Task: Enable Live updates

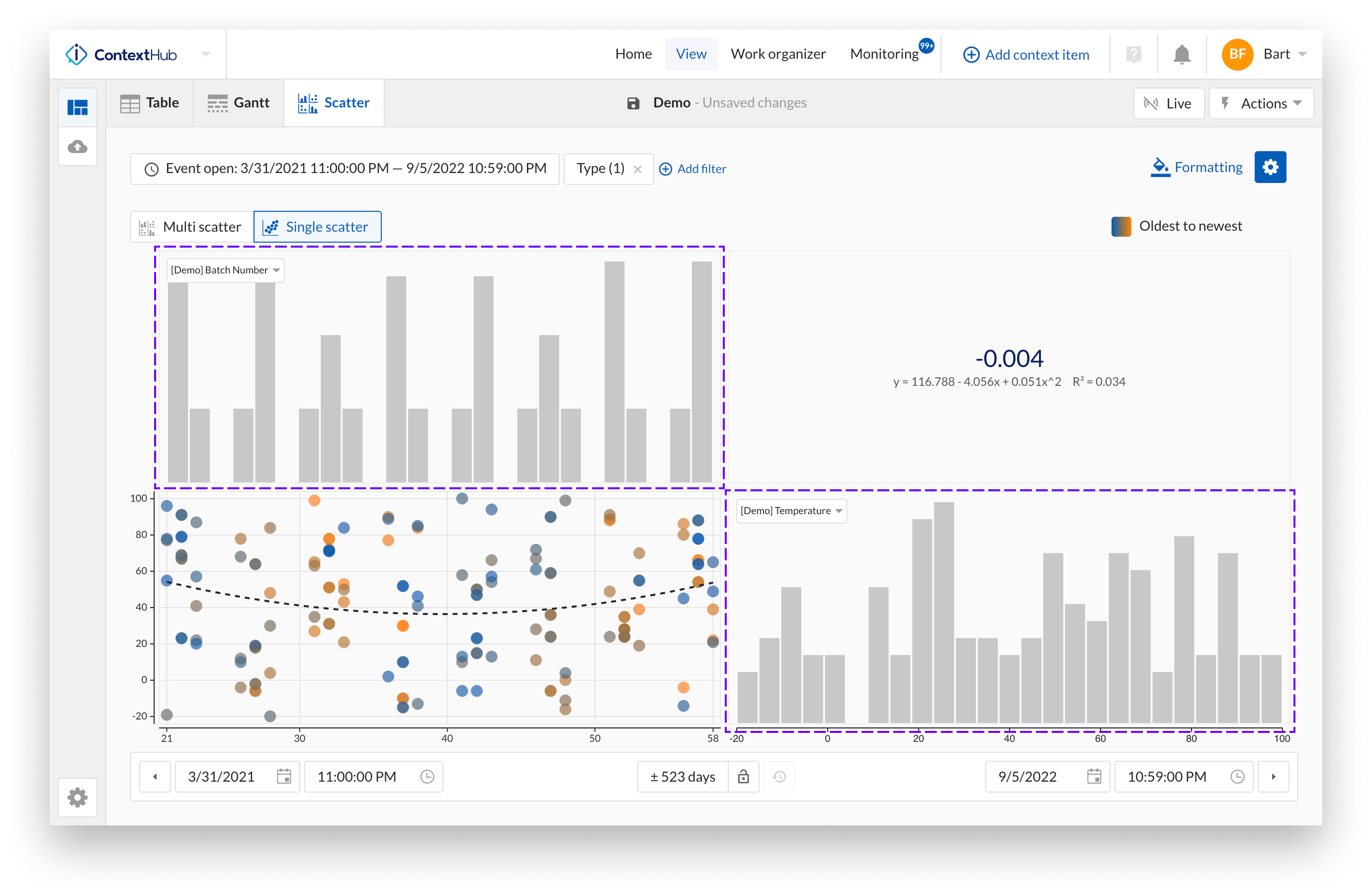Action: coord(1169,103)
